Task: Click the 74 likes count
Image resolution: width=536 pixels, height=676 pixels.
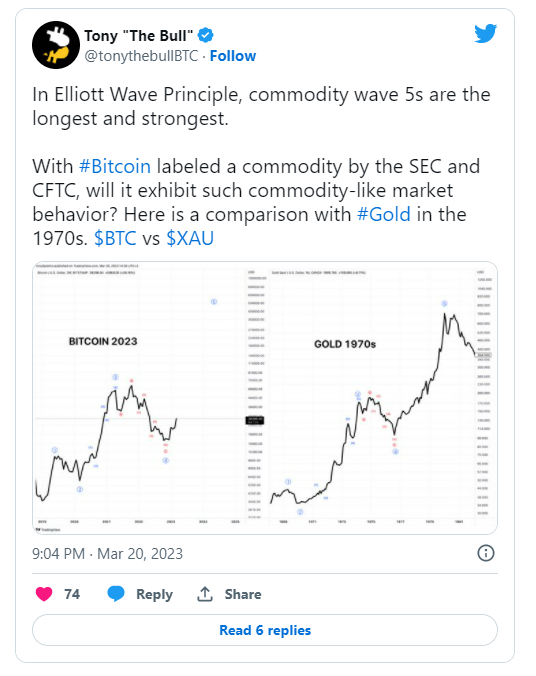Action: tap(72, 594)
